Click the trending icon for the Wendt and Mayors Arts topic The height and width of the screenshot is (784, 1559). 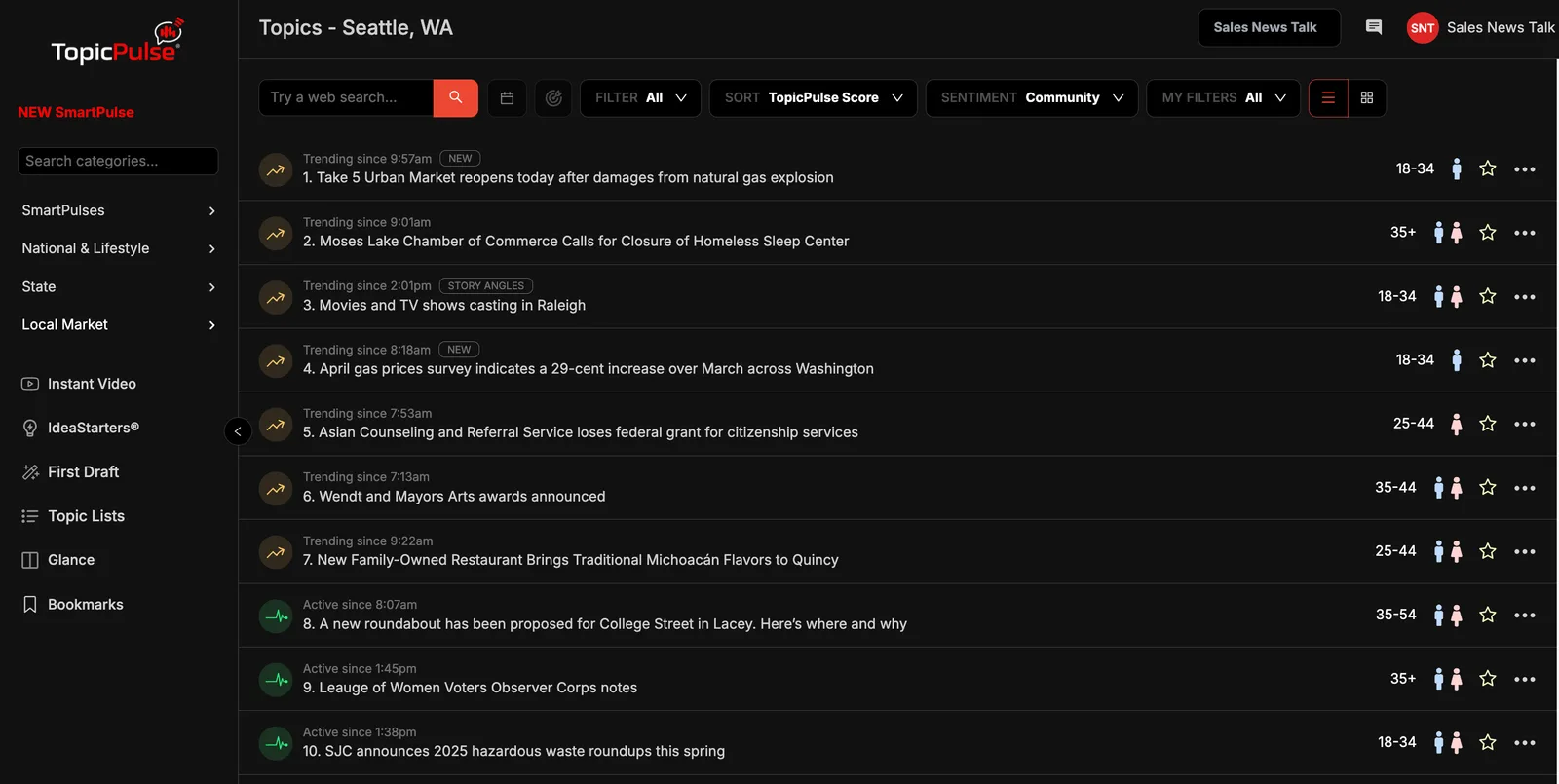tap(276, 488)
